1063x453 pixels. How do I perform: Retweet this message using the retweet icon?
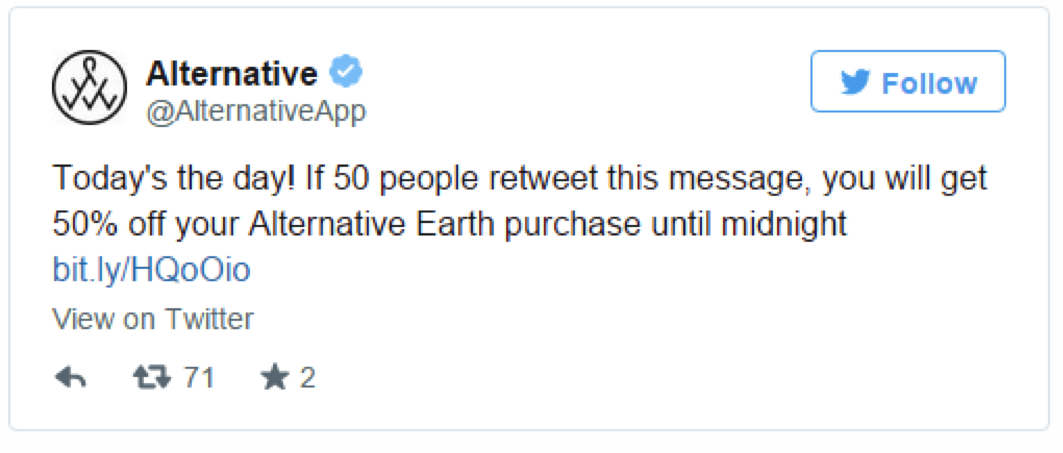coord(153,377)
